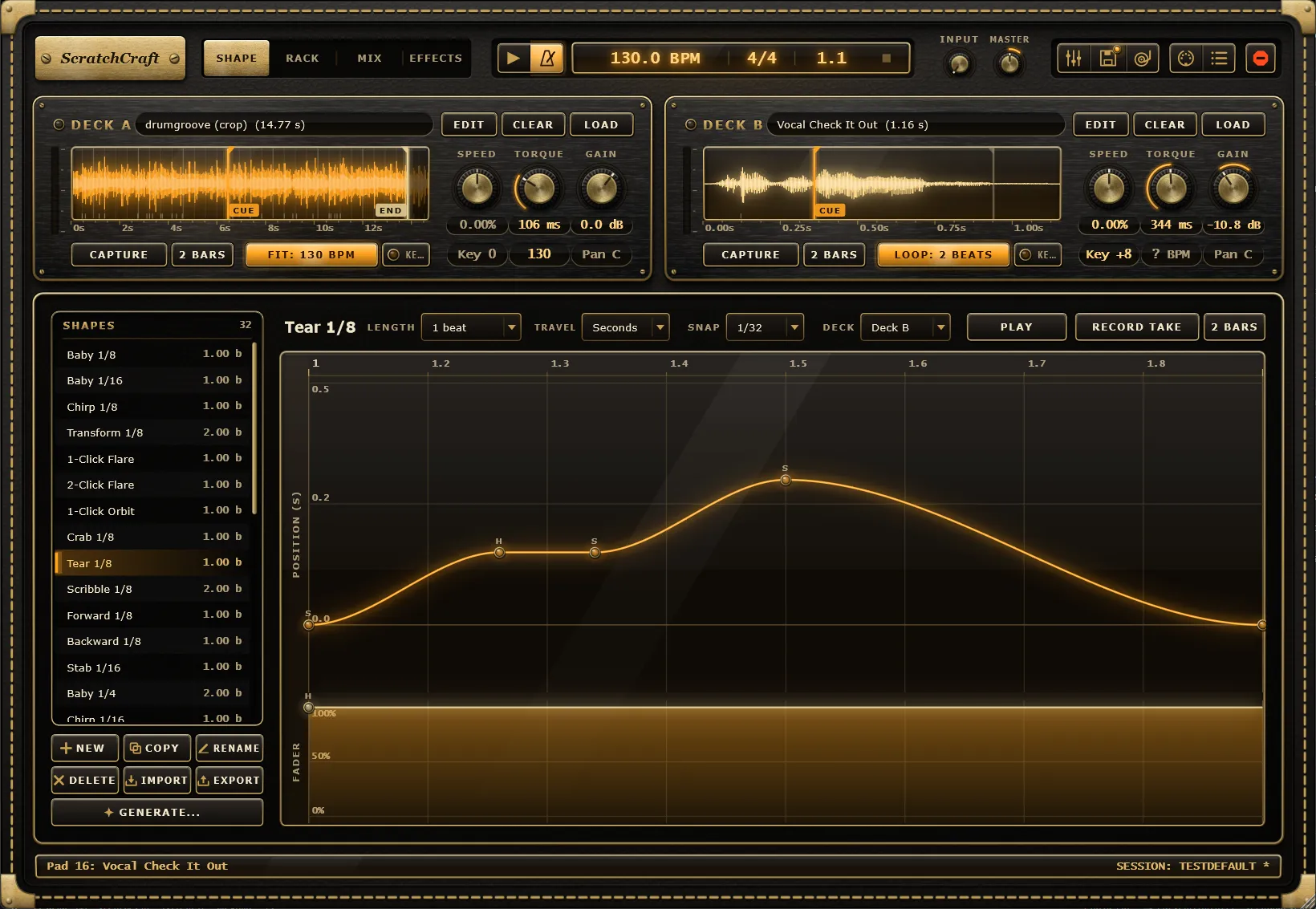
Task: Toggle the metronome icon
Action: pyautogui.click(x=547, y=59)
